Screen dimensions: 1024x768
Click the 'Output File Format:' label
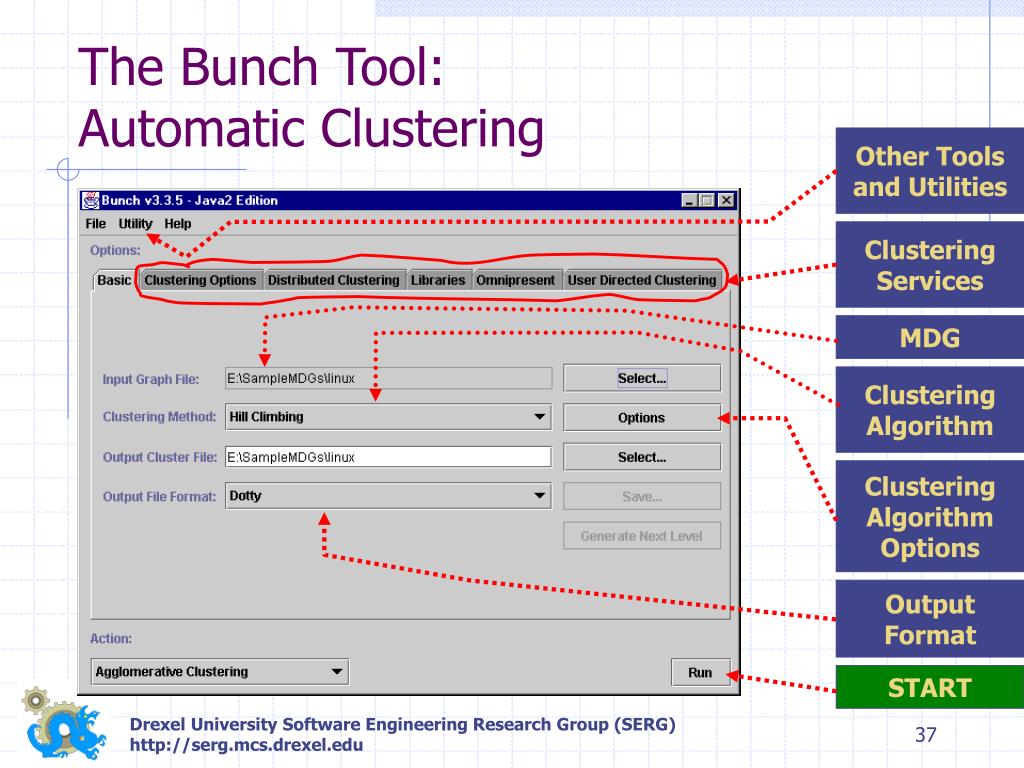coord(159,497)
